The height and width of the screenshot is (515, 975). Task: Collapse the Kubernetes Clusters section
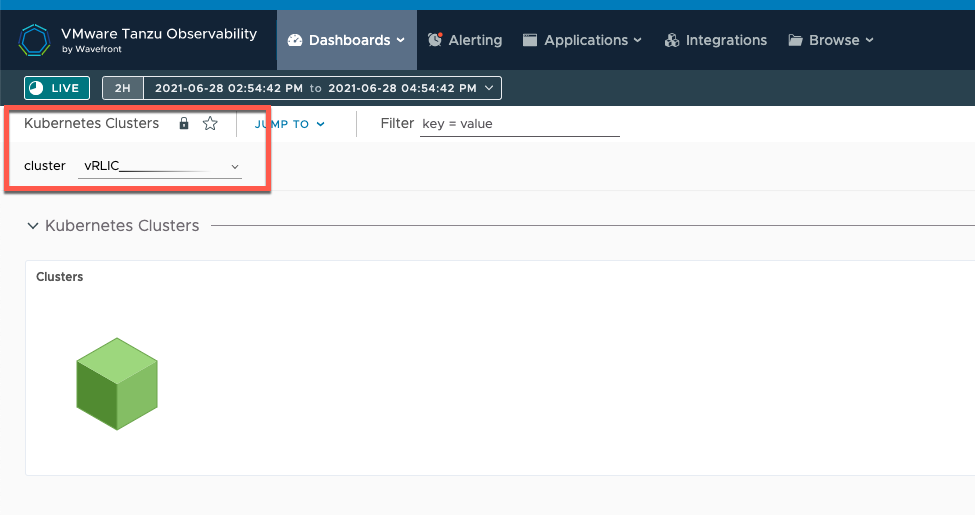[x=33, y=226]
